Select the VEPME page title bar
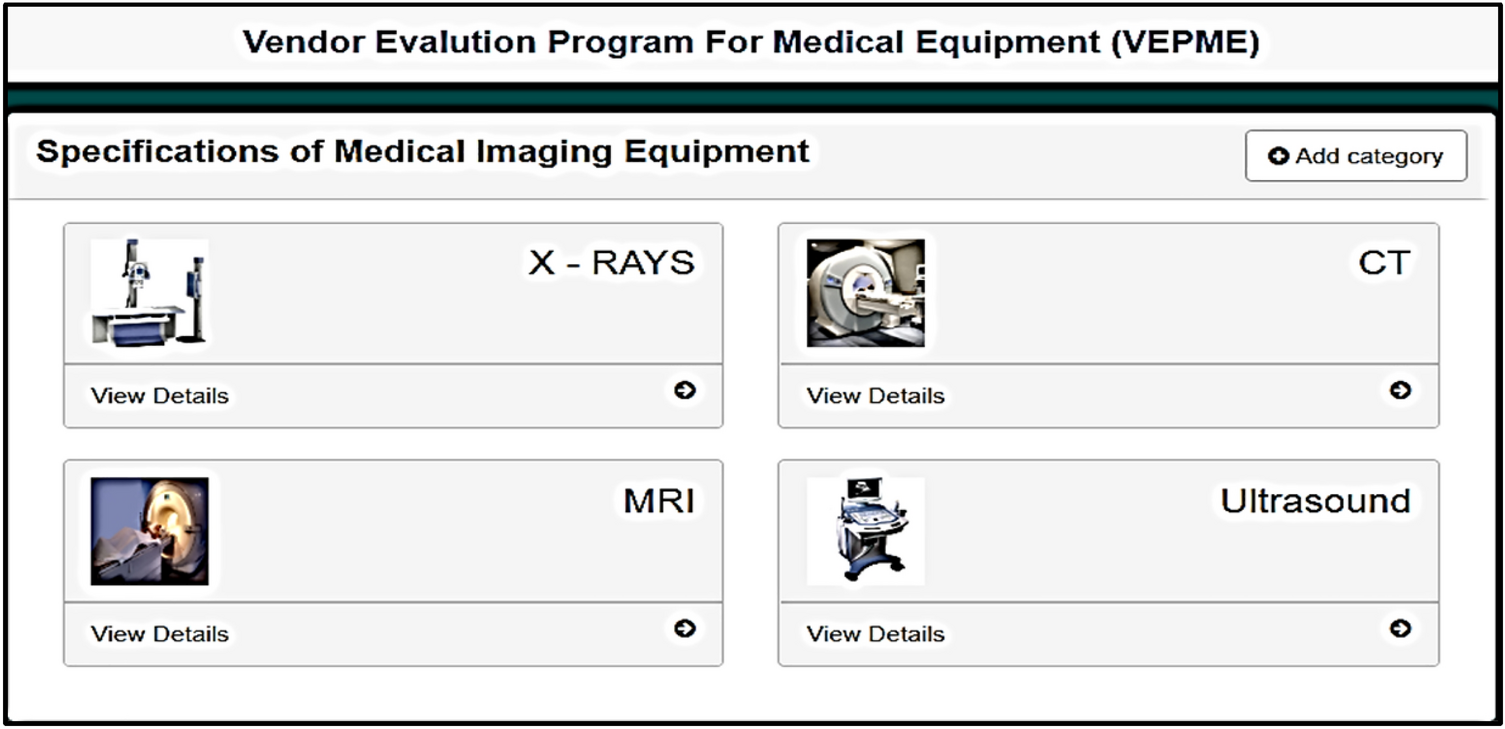 click(752, 42)
